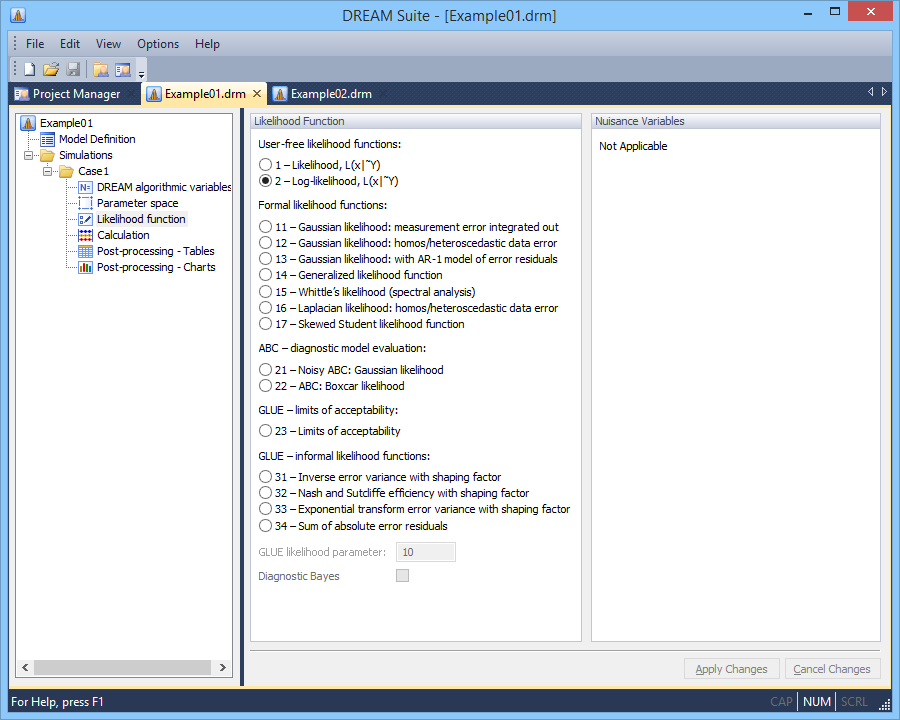This screenshot has height=720, width=900.
Task: Open the Edit menu
Action: pyautogui.click(x=70, y=44)
